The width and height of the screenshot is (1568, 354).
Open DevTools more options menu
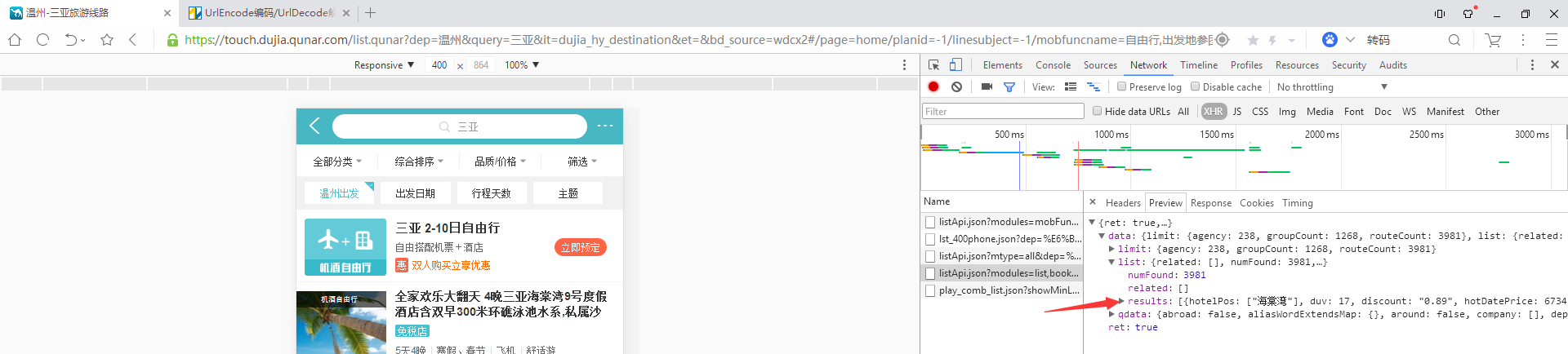[x=1532, y=65]
